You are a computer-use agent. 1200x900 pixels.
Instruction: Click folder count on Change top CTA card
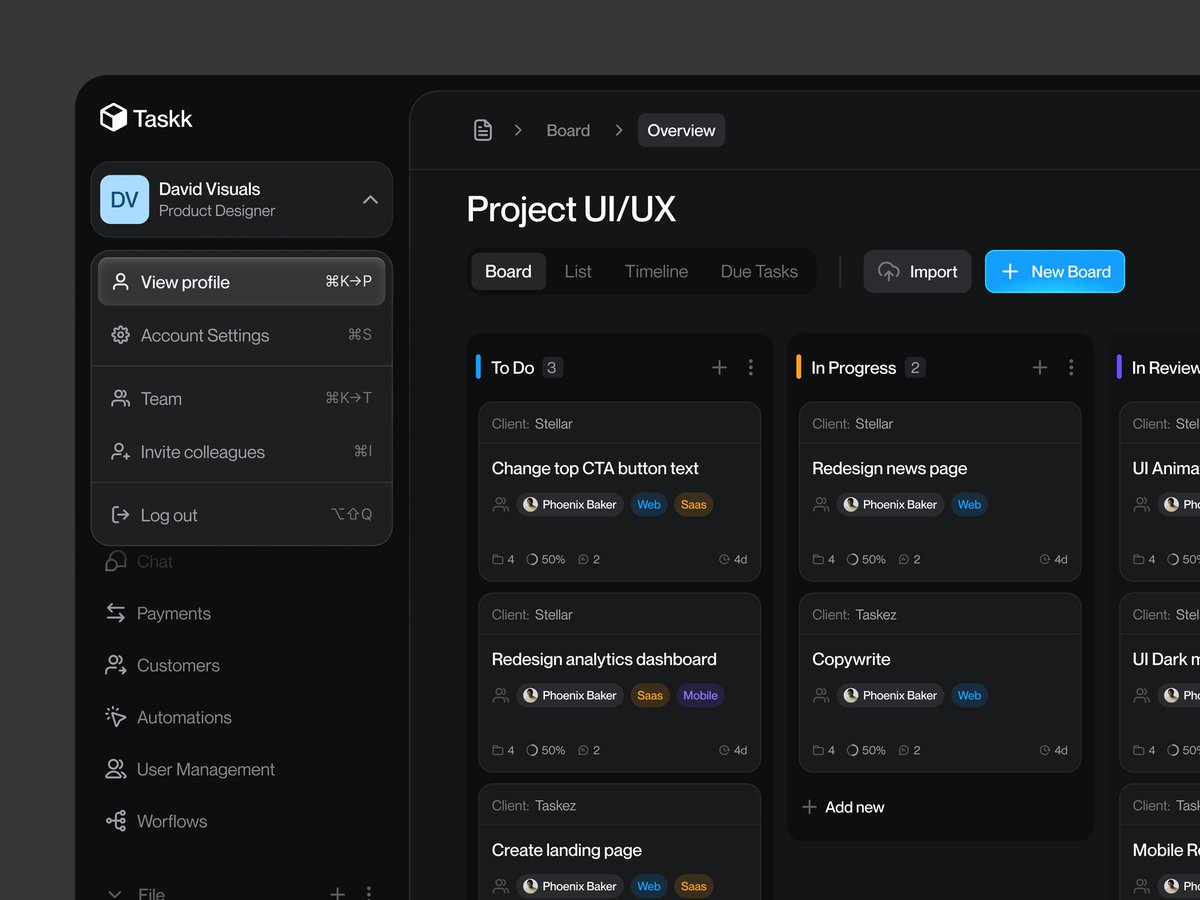coord(504,559)
